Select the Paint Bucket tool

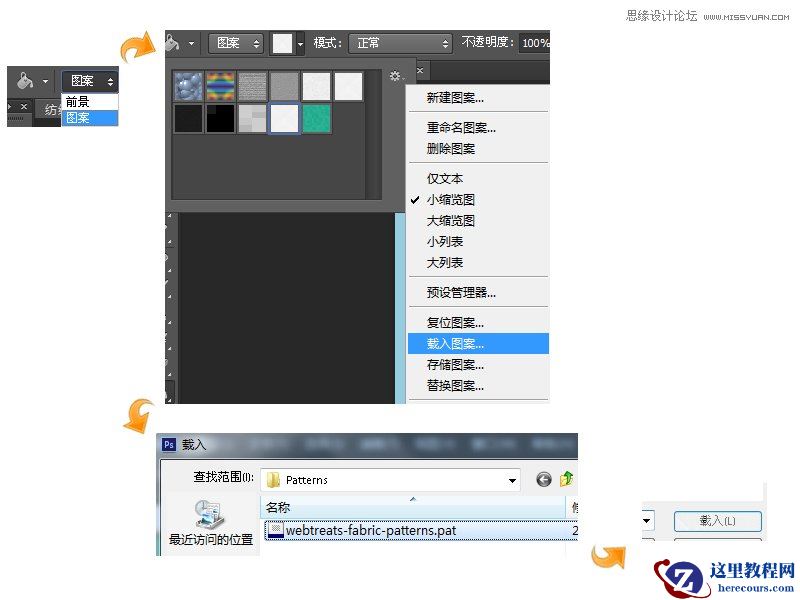174,42
